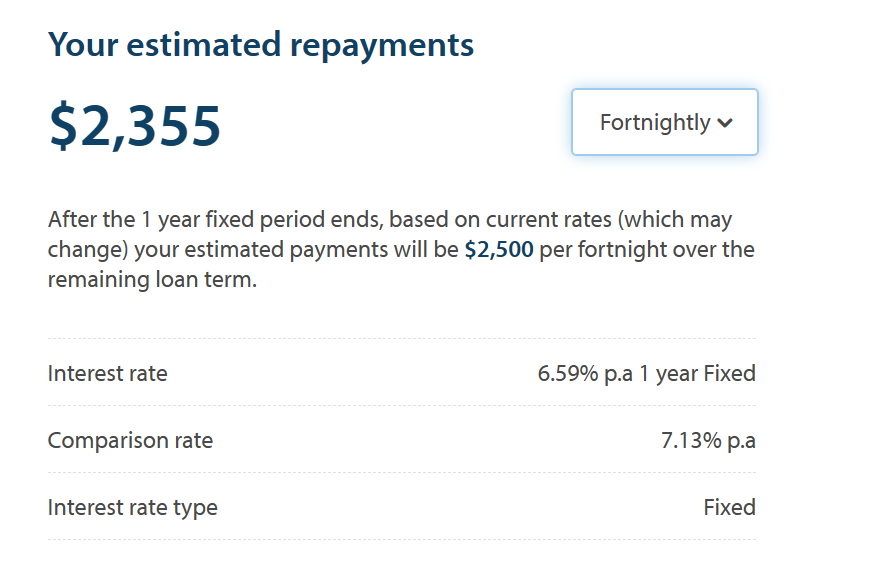Select the 'Your estimated repayments' heading
Viewport: 893px width, 573px height.
pyautogui.click(x=261, y=45)
